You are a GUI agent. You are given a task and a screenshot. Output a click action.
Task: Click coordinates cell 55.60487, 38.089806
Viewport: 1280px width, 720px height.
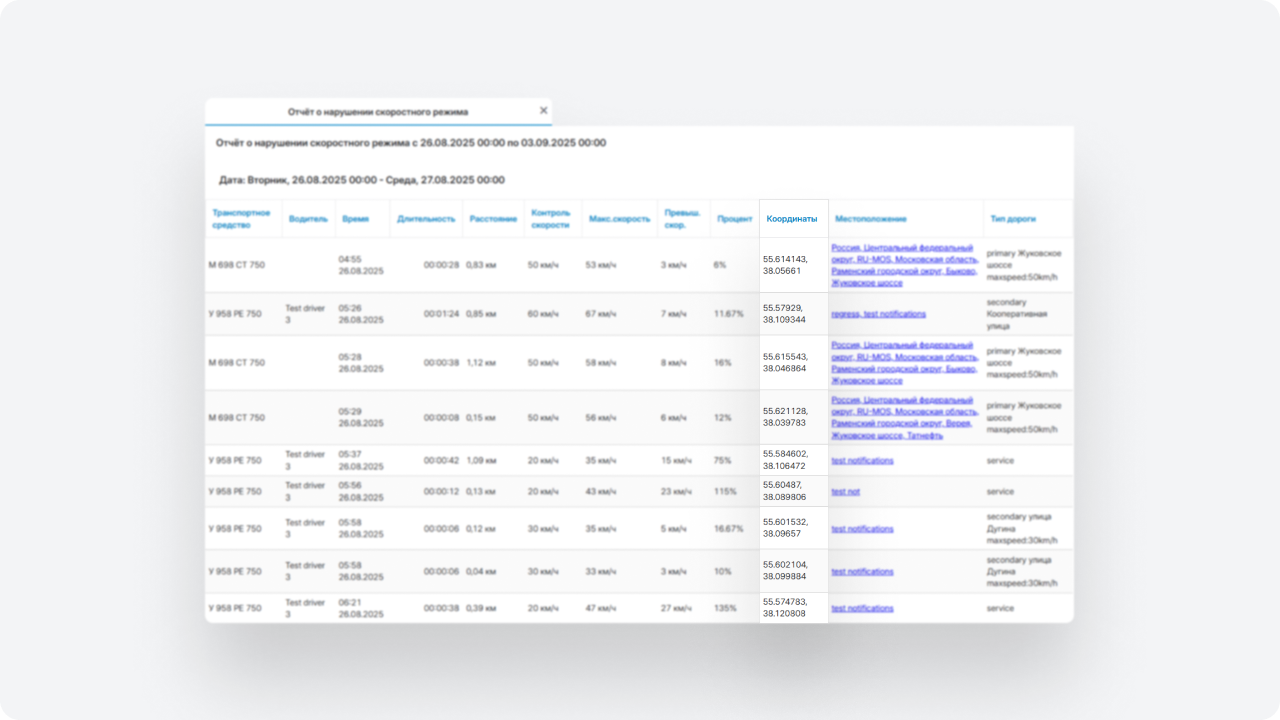coord(785,491)
